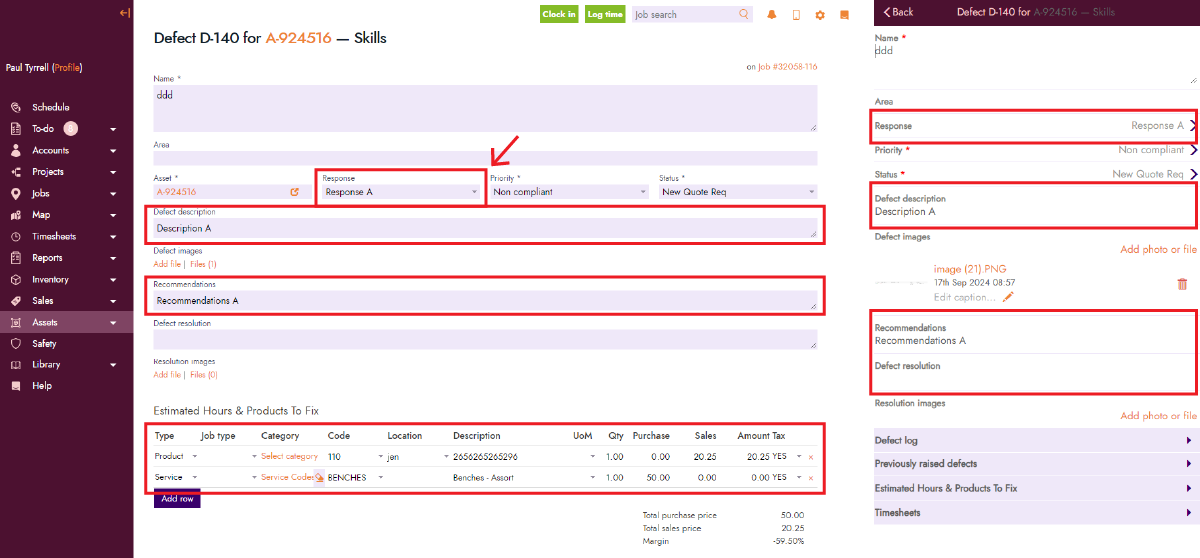
Task: Collapse the sidebar with the arrow icon
Action: pyautogui.click(x=124, y=13)
